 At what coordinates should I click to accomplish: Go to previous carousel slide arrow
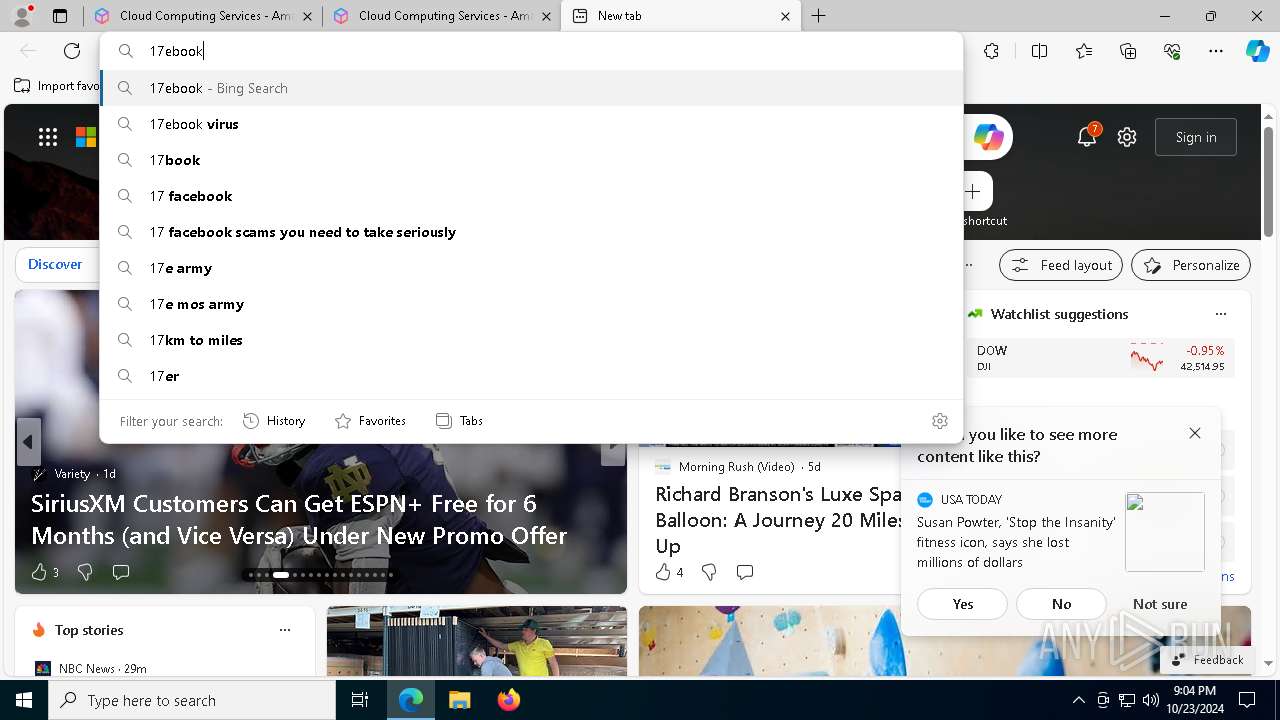[28, 441]
